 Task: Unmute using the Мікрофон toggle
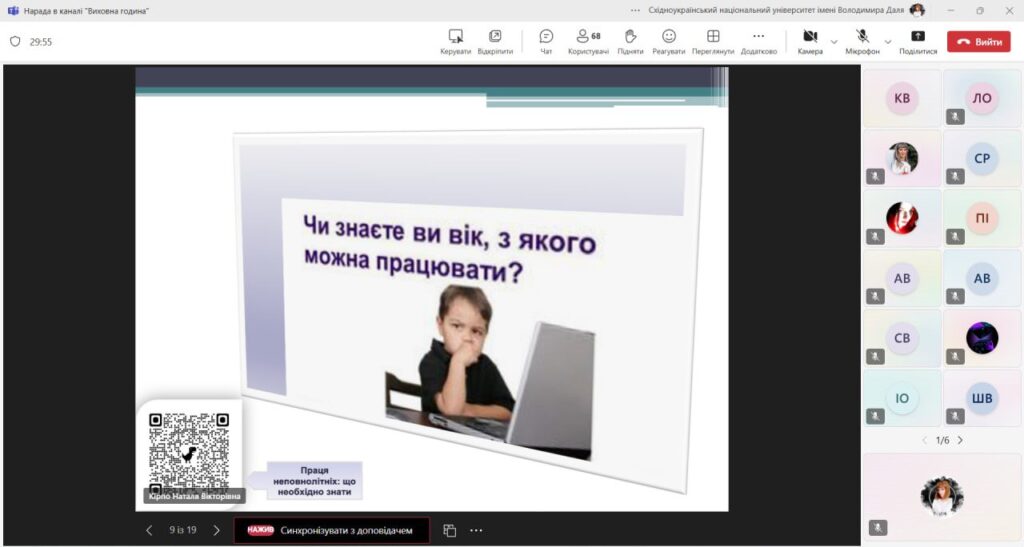pyautogui.click(x=862, y=36)
